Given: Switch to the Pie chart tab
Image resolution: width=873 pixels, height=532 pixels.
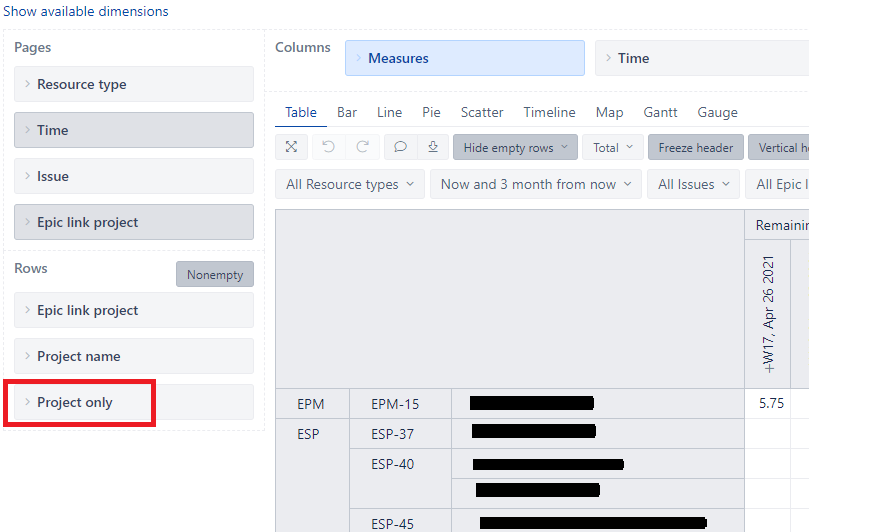Looking at the screenshot, I should coord(431,112).
